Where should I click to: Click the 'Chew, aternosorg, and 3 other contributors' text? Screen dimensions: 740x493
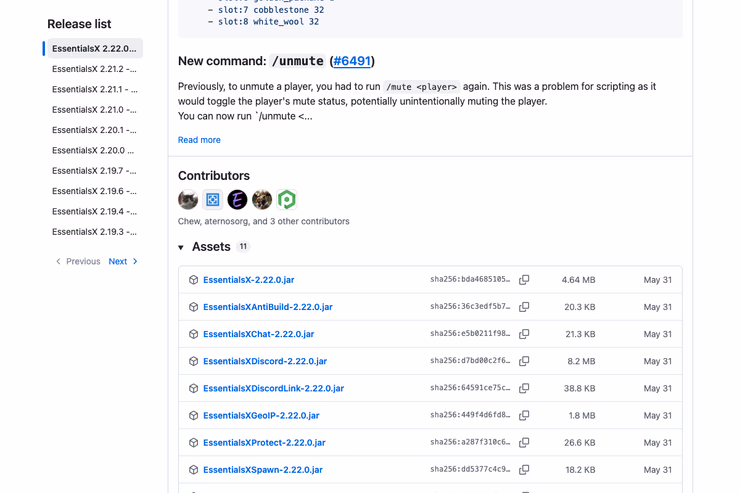pos(263,221)
